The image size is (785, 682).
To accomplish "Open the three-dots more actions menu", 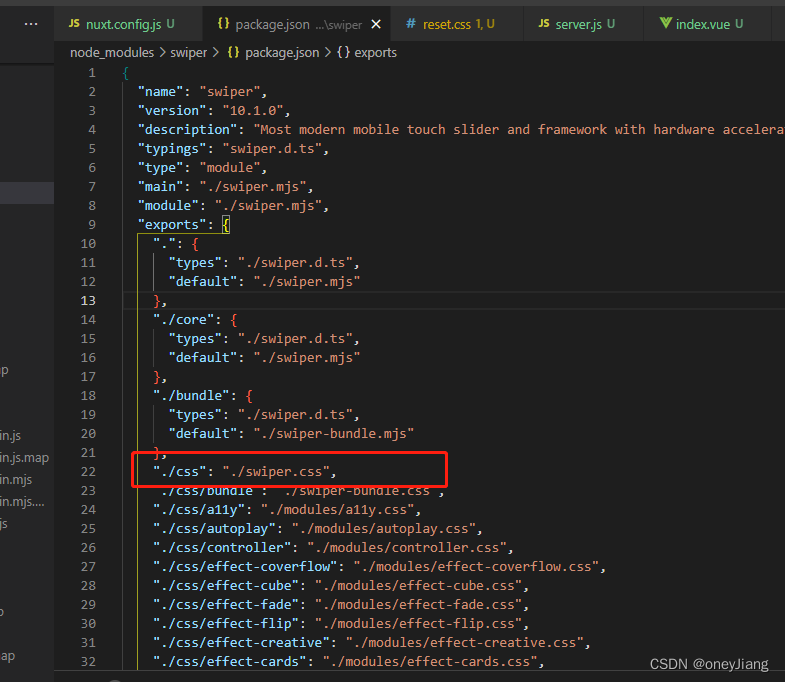I will click(31, 24).
